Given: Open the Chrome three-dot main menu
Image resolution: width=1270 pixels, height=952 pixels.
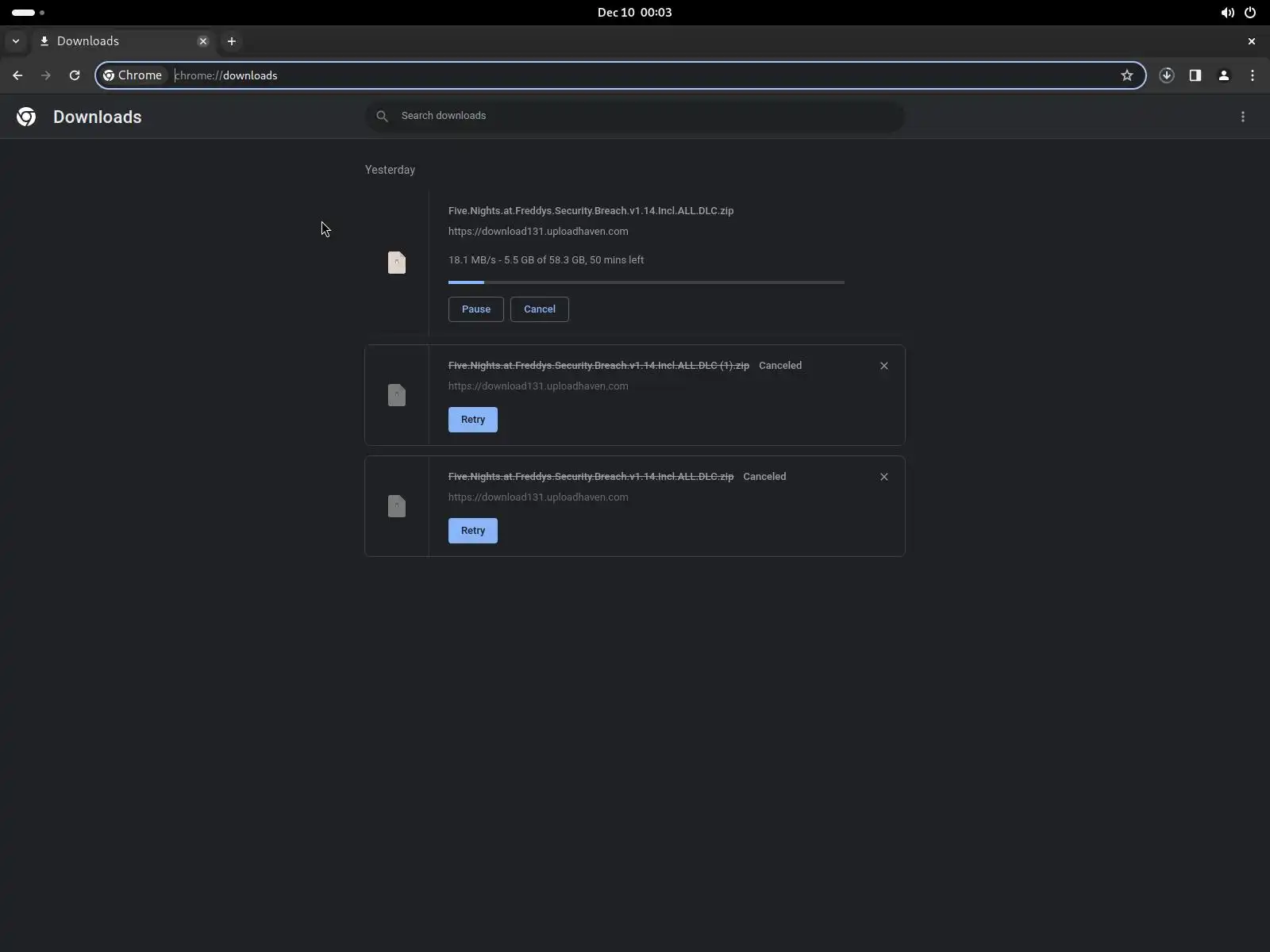Looking at the screenshot, I should click(1253, 75).
